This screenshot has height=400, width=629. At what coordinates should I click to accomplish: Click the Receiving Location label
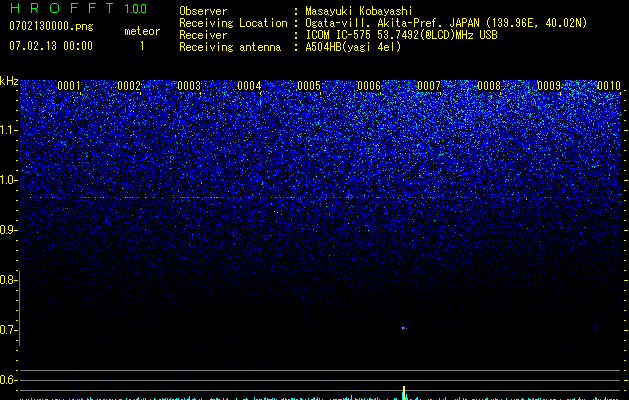[x=233, y=23]
